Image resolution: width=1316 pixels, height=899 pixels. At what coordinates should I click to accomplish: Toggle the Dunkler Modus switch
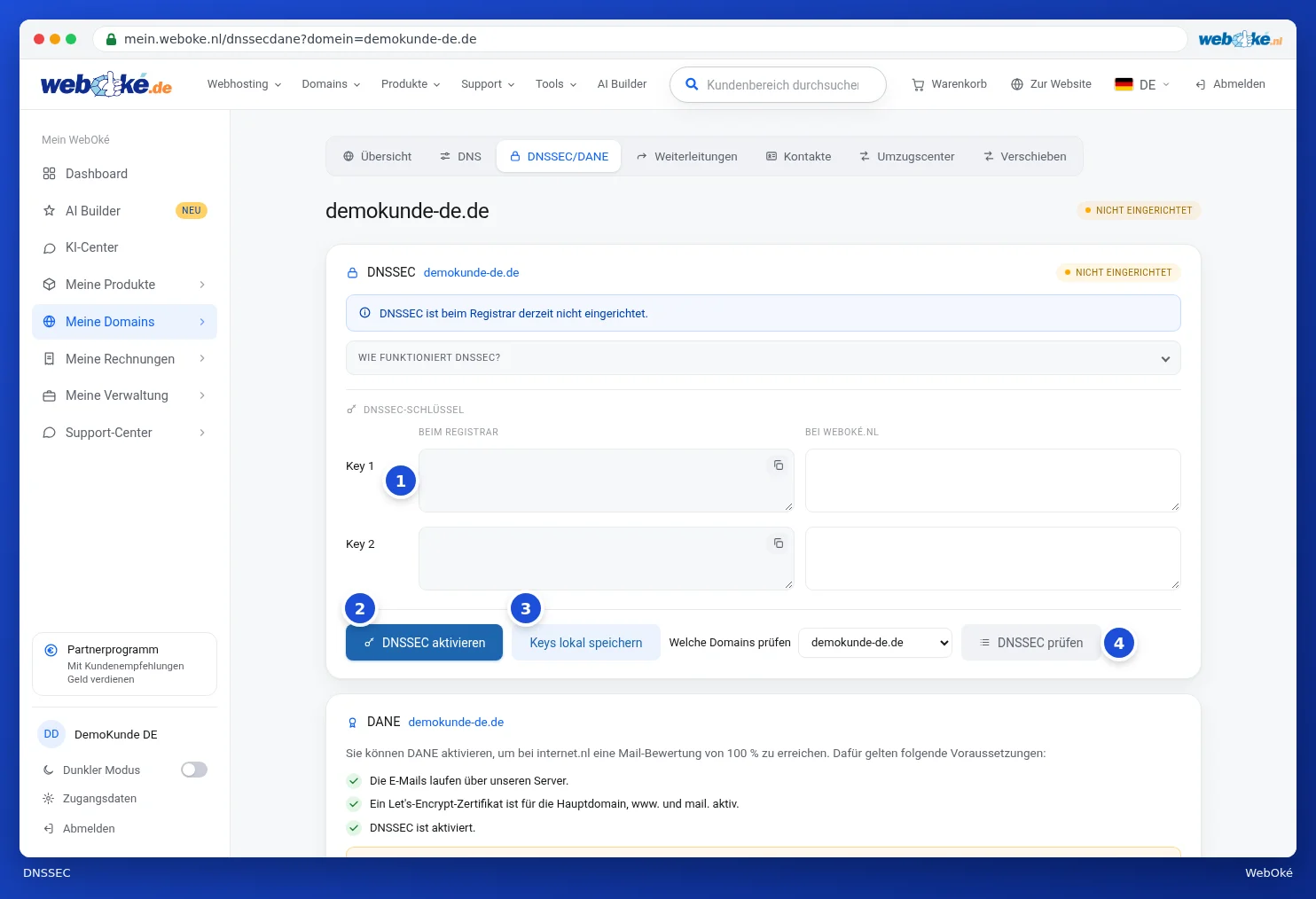click(x=194, y=770)
